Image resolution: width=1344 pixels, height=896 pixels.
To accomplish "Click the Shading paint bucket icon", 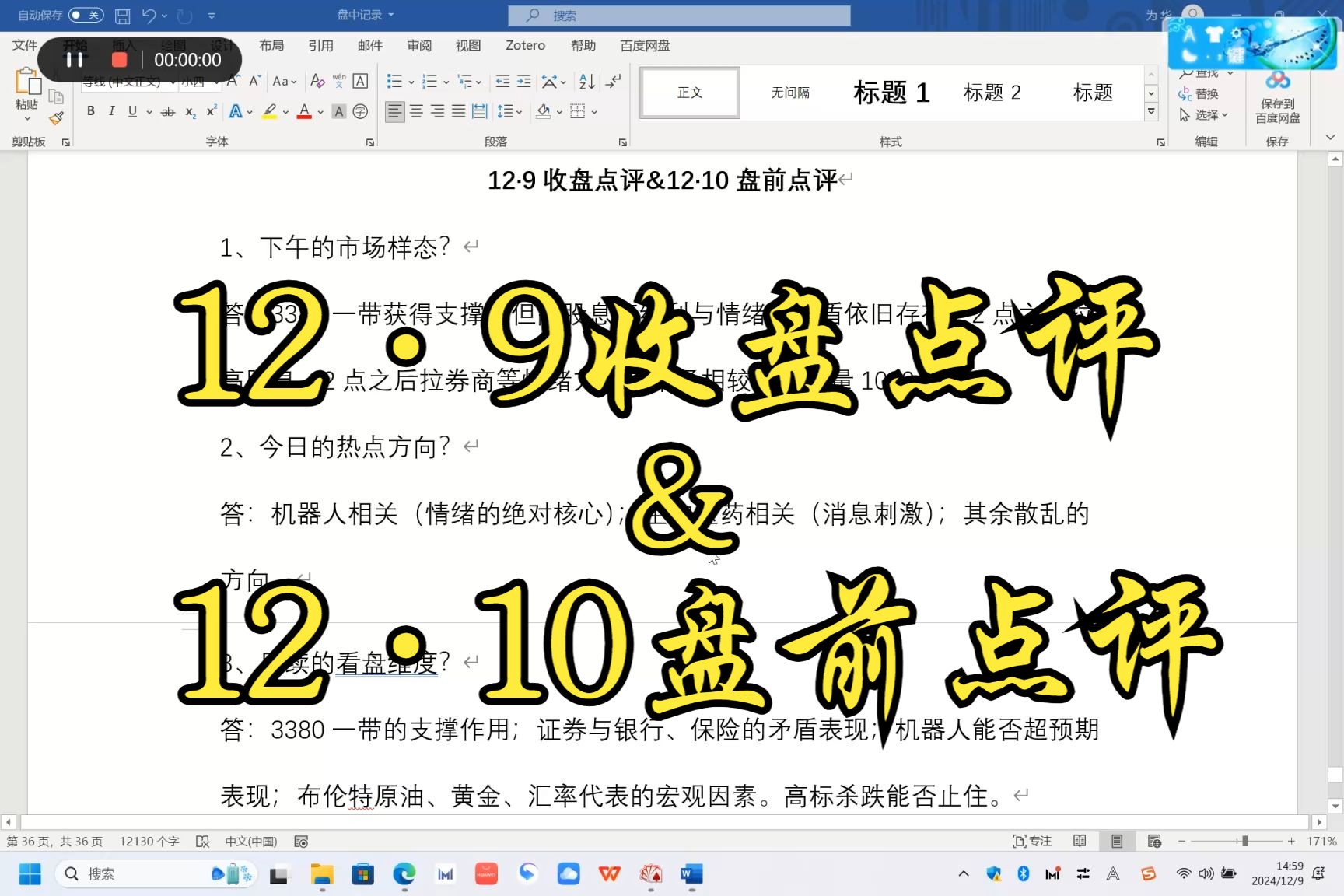I will tap(544, 112).
